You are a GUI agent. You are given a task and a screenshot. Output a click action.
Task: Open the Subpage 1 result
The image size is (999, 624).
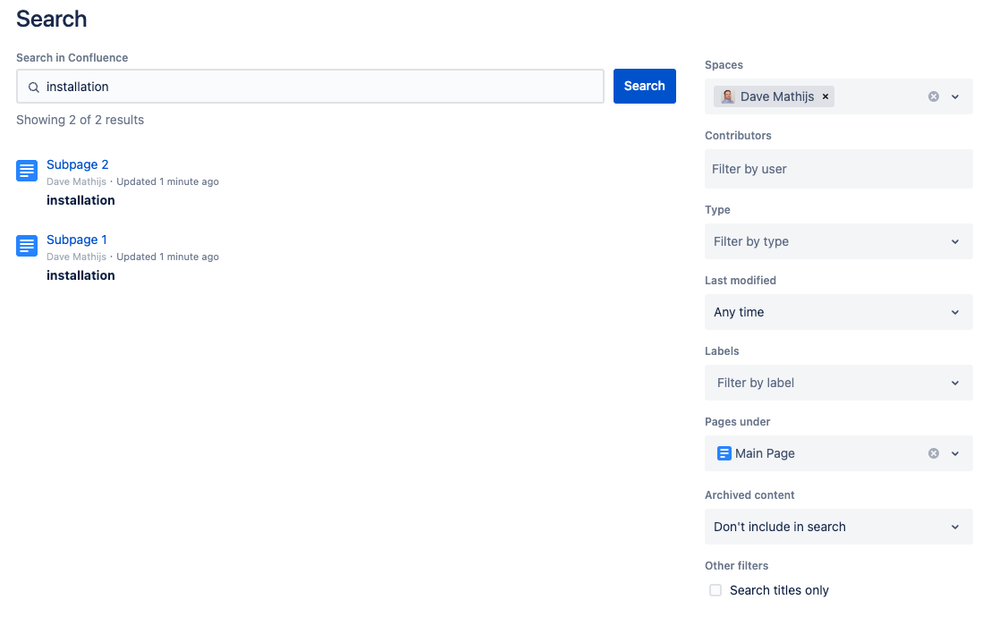tap(77, 239)
